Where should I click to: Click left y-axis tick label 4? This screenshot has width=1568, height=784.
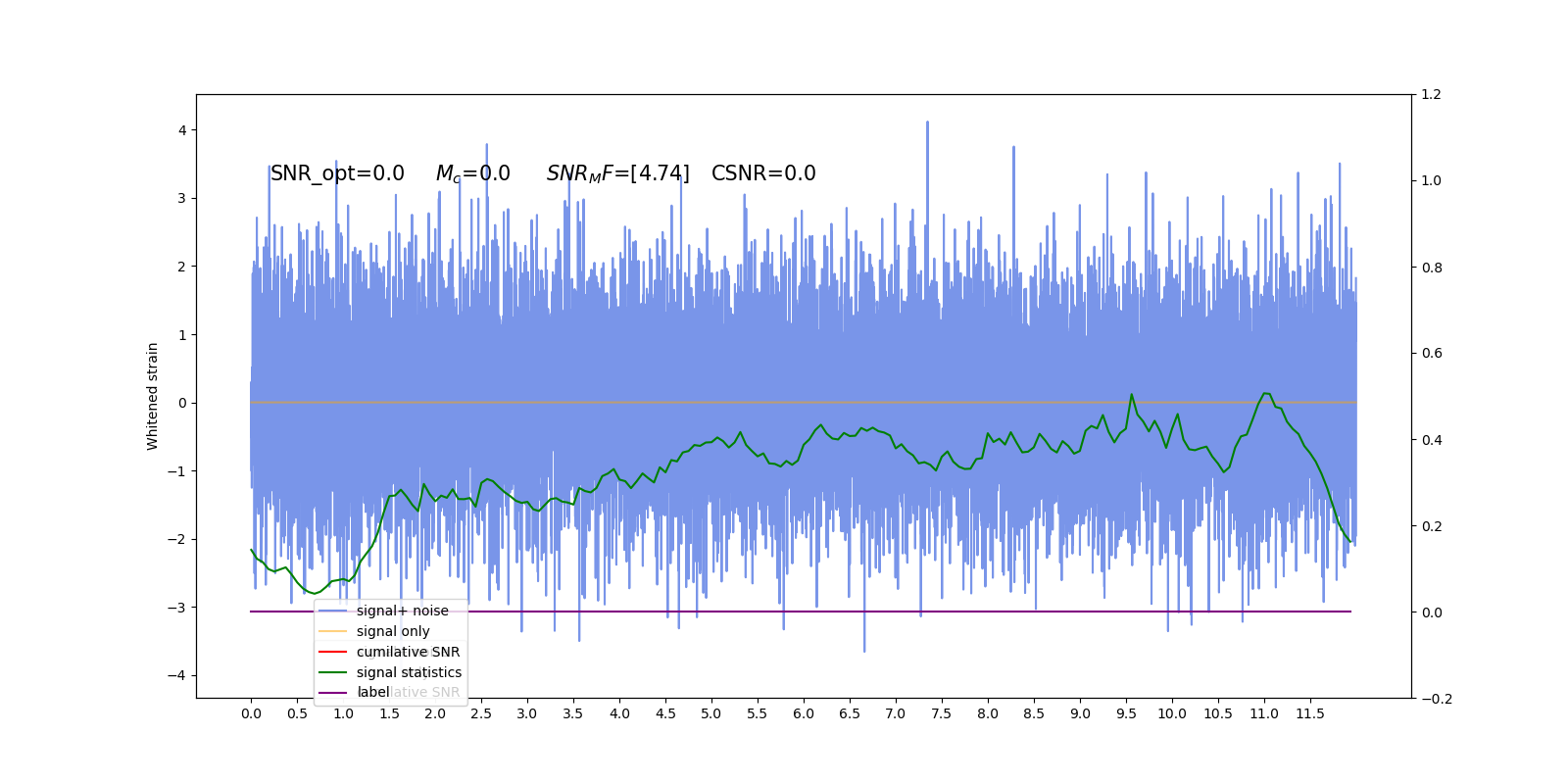pyautogui.click(x=181, y=130)
